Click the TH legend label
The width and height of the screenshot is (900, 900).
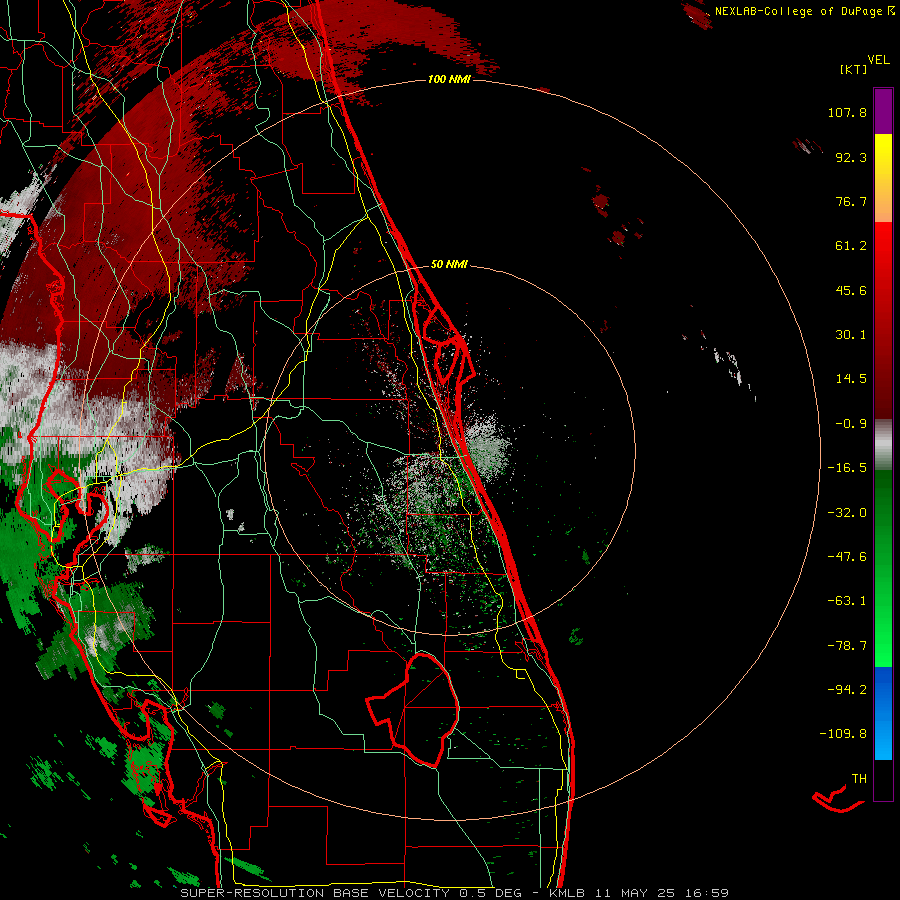pyautogui.click(x=859, y=778)
